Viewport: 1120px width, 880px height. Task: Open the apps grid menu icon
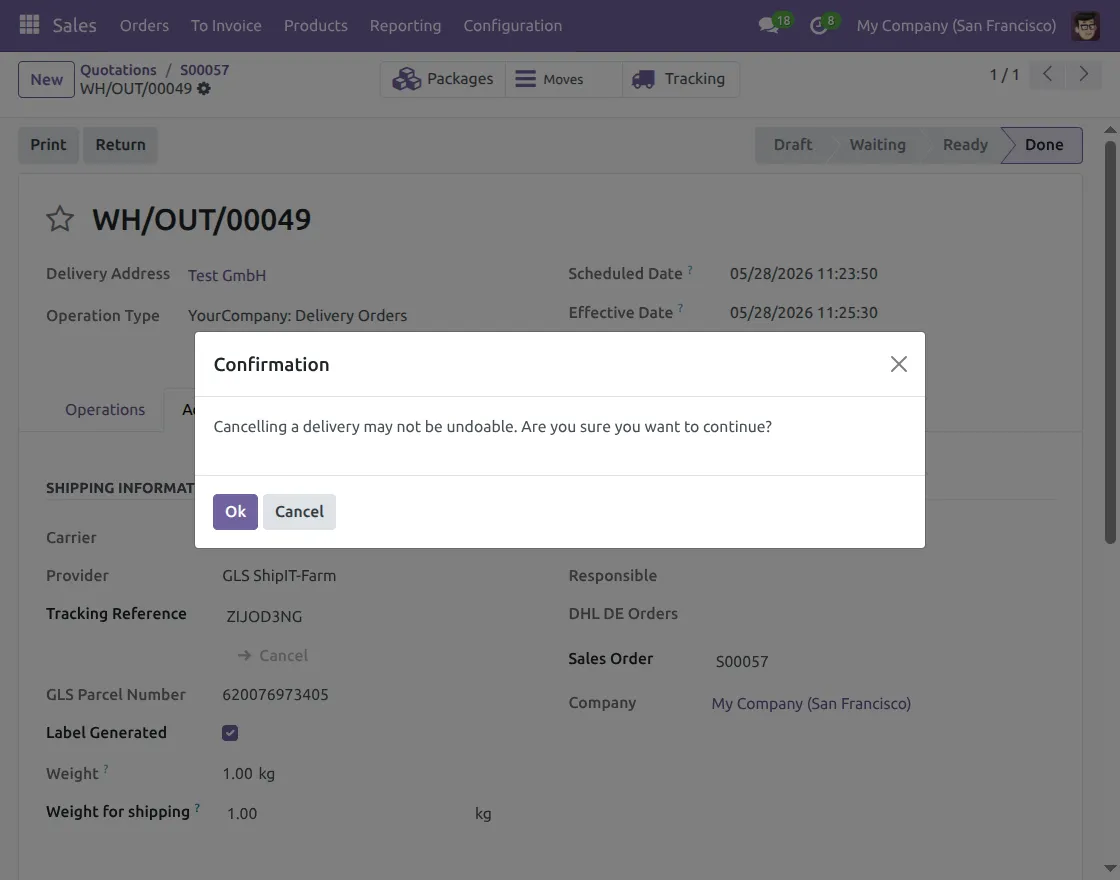(x=29, y=25)
